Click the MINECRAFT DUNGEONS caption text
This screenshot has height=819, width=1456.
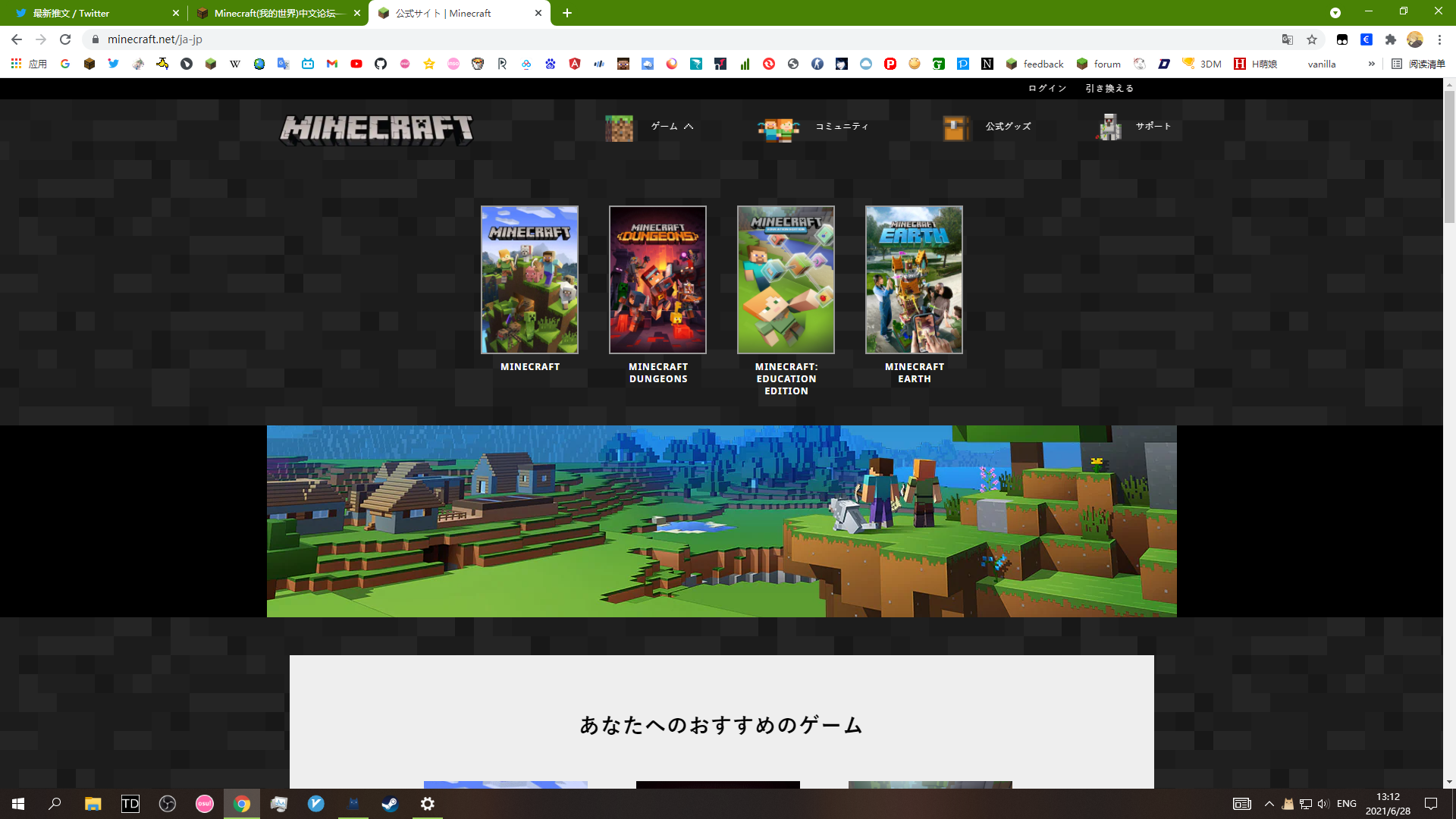[x=658, y=372]
